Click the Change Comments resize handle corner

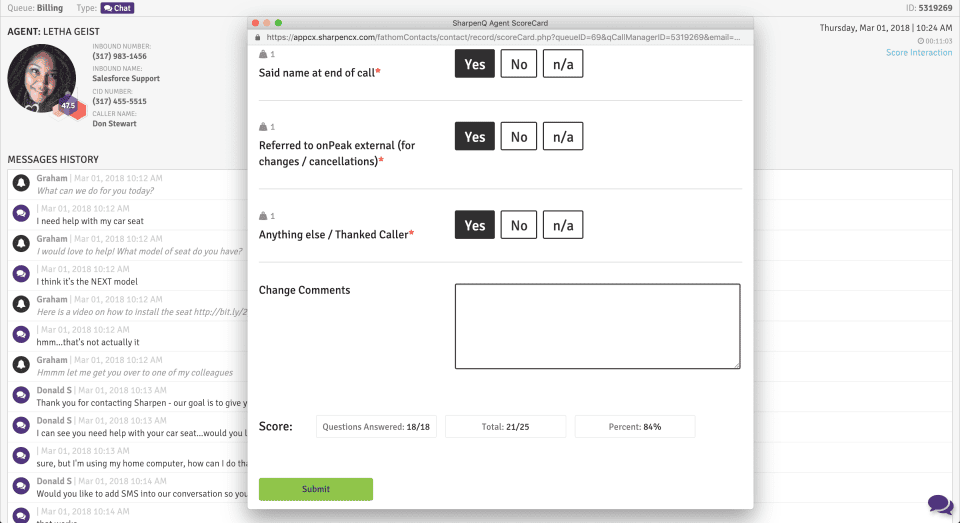(x=737, y=365)
